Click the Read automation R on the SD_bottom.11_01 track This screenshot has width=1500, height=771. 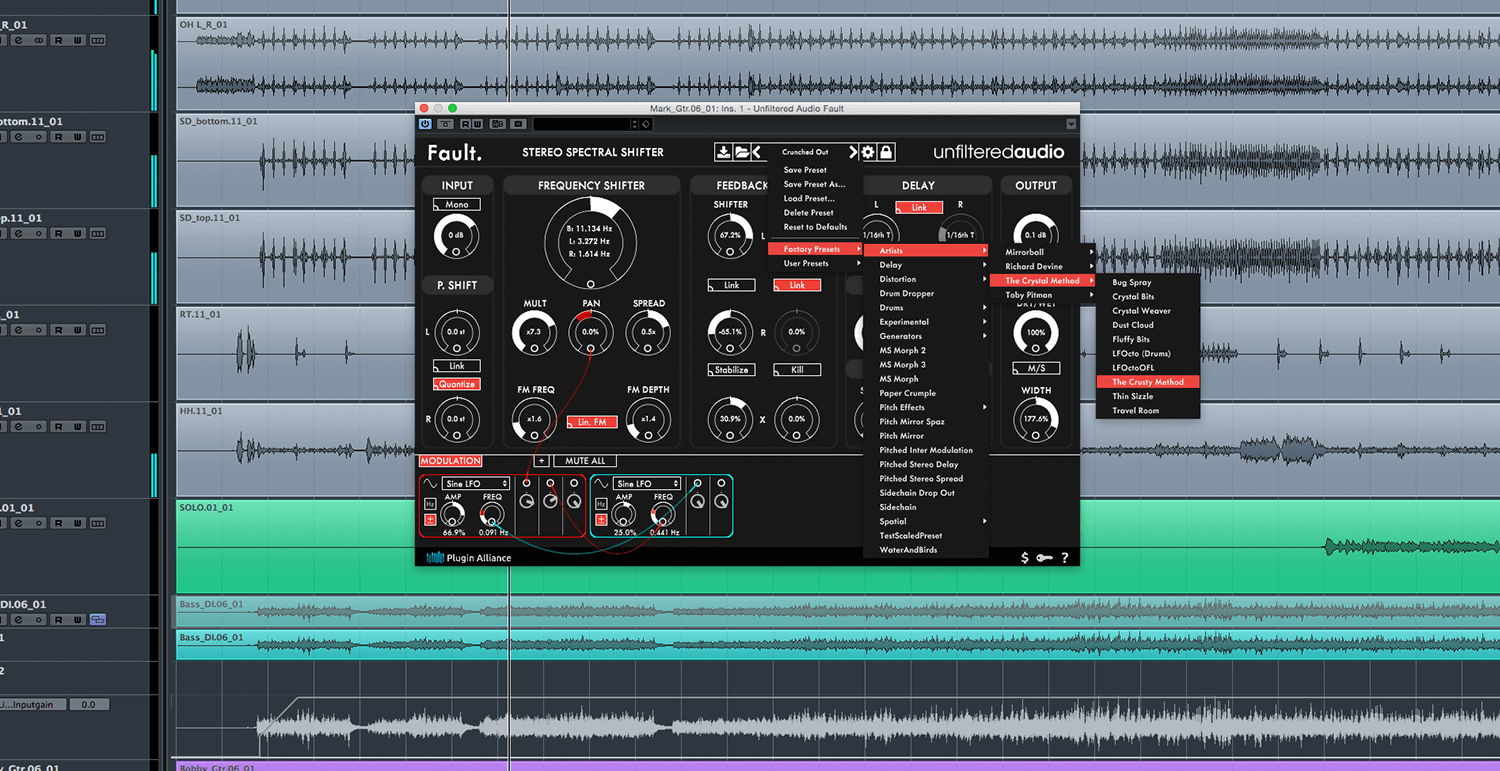point(58,137)
